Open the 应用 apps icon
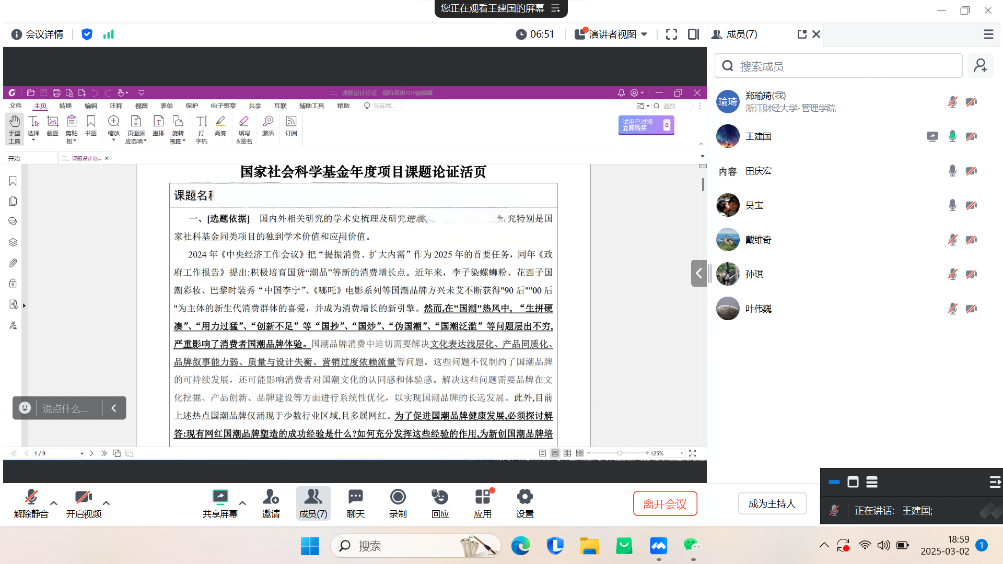This screenshot has height=564, width=1003. click(x=483, y=502)
